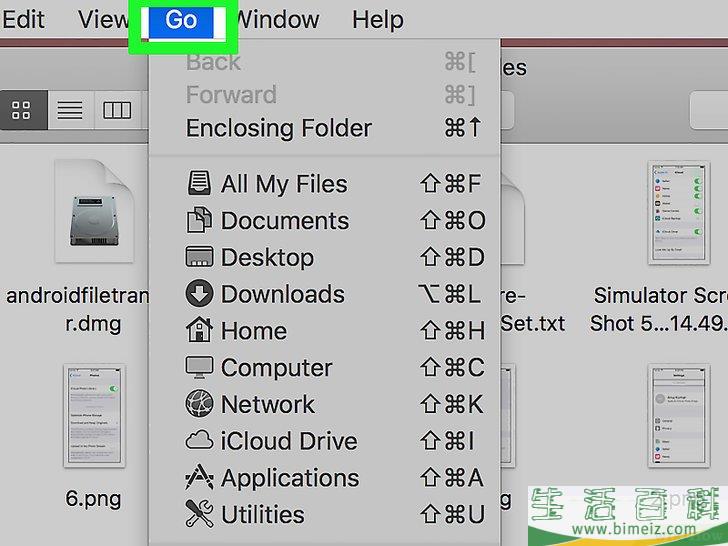
Task: Click the "Utilities" menu text
Action: point(263,514)
